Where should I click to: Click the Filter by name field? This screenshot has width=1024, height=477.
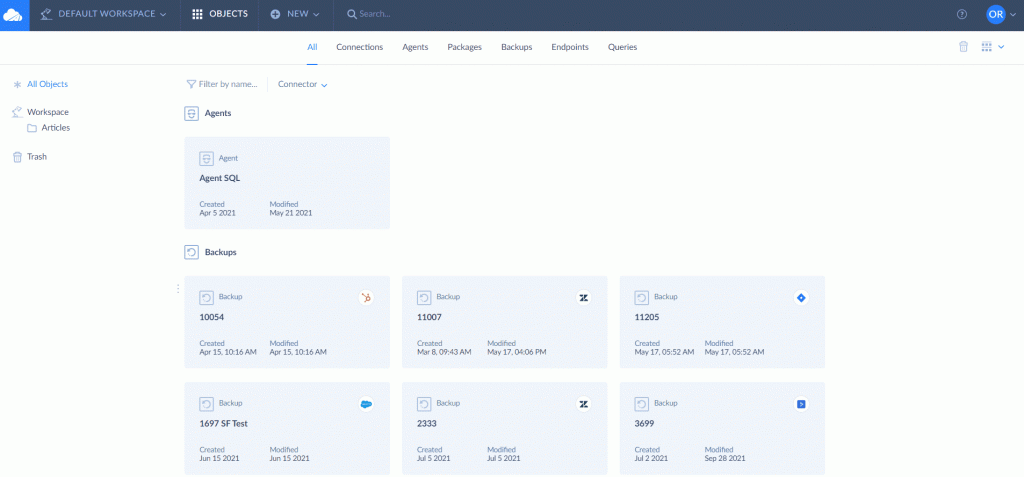pos(227,85)
